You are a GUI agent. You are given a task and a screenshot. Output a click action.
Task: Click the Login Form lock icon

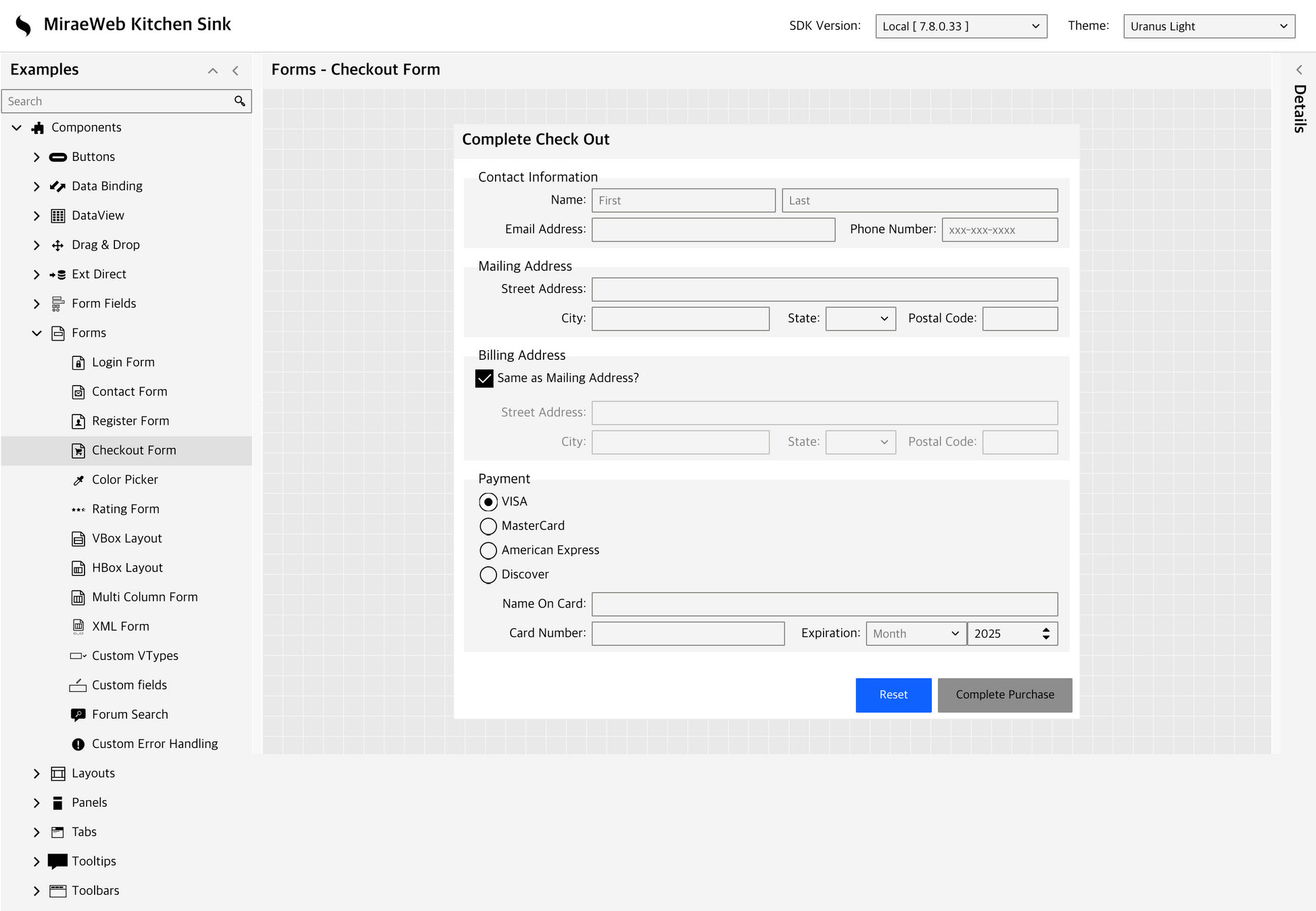tap(78, 363)
